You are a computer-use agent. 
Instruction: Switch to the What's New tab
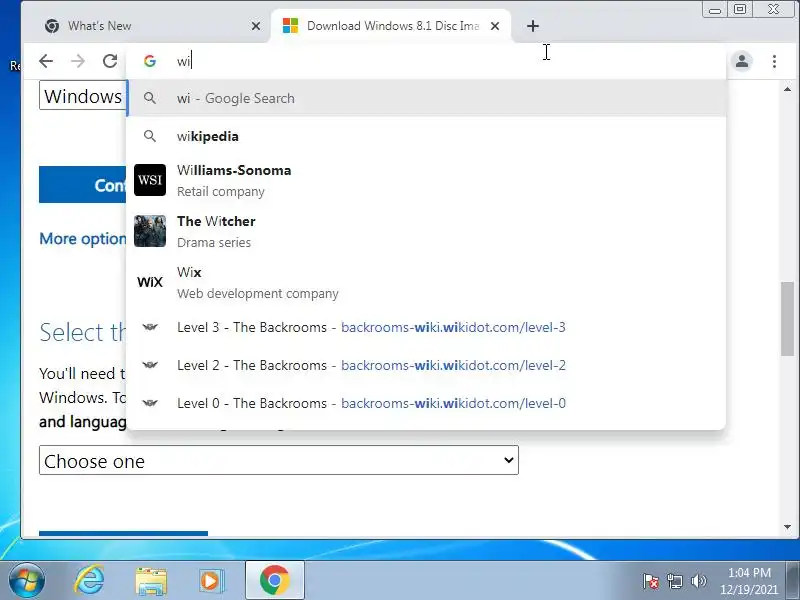point(148,26)
